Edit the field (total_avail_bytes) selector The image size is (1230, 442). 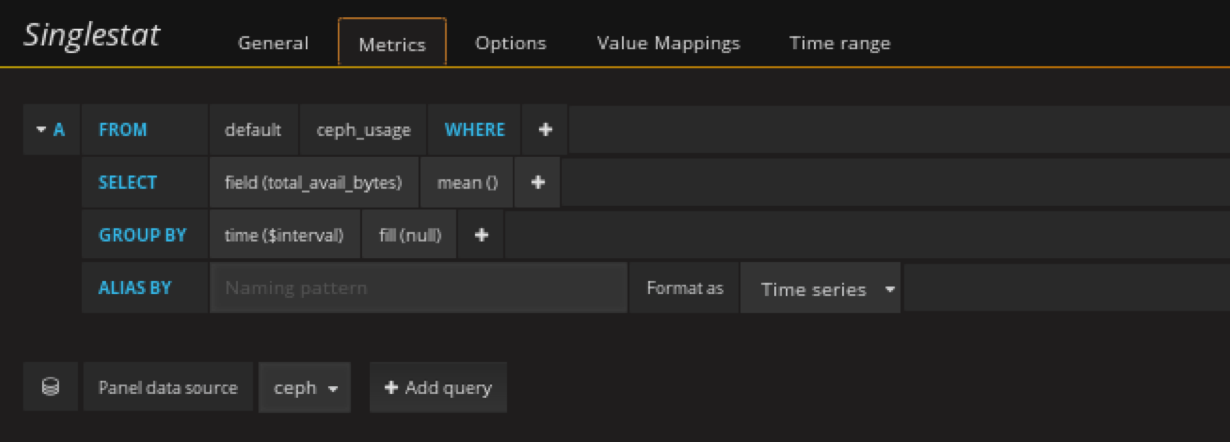[313, 183]
